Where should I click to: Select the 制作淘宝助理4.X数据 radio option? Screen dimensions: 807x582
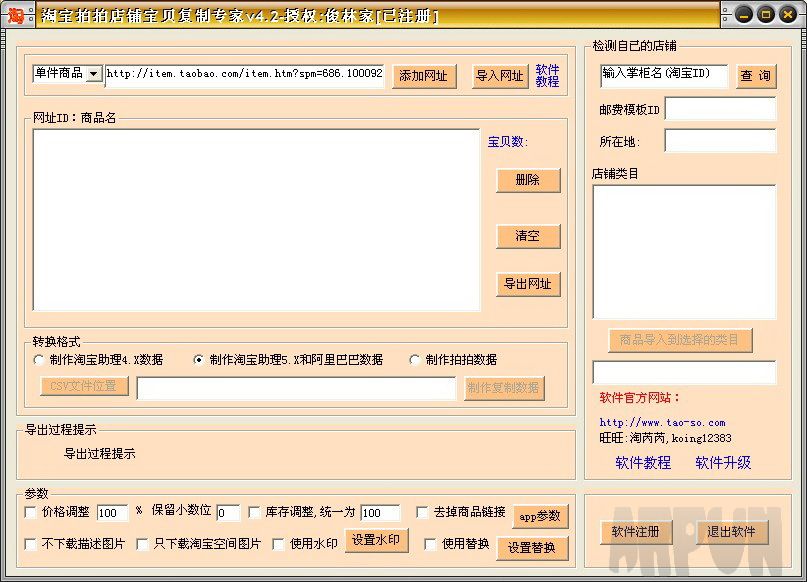39,360
